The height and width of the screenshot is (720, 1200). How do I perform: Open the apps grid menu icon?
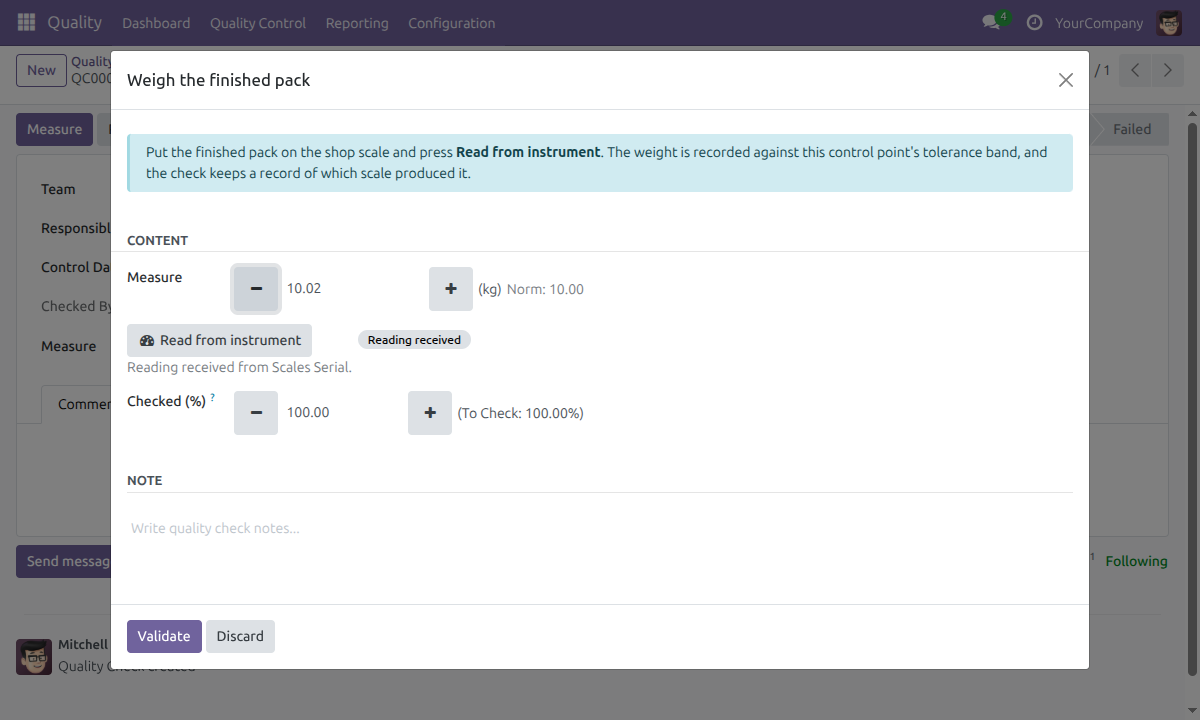point(27,22)
